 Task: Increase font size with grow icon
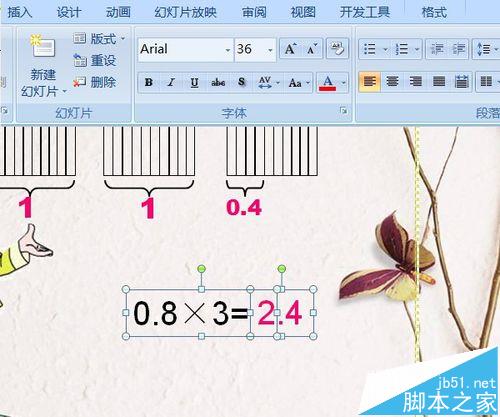290,49
